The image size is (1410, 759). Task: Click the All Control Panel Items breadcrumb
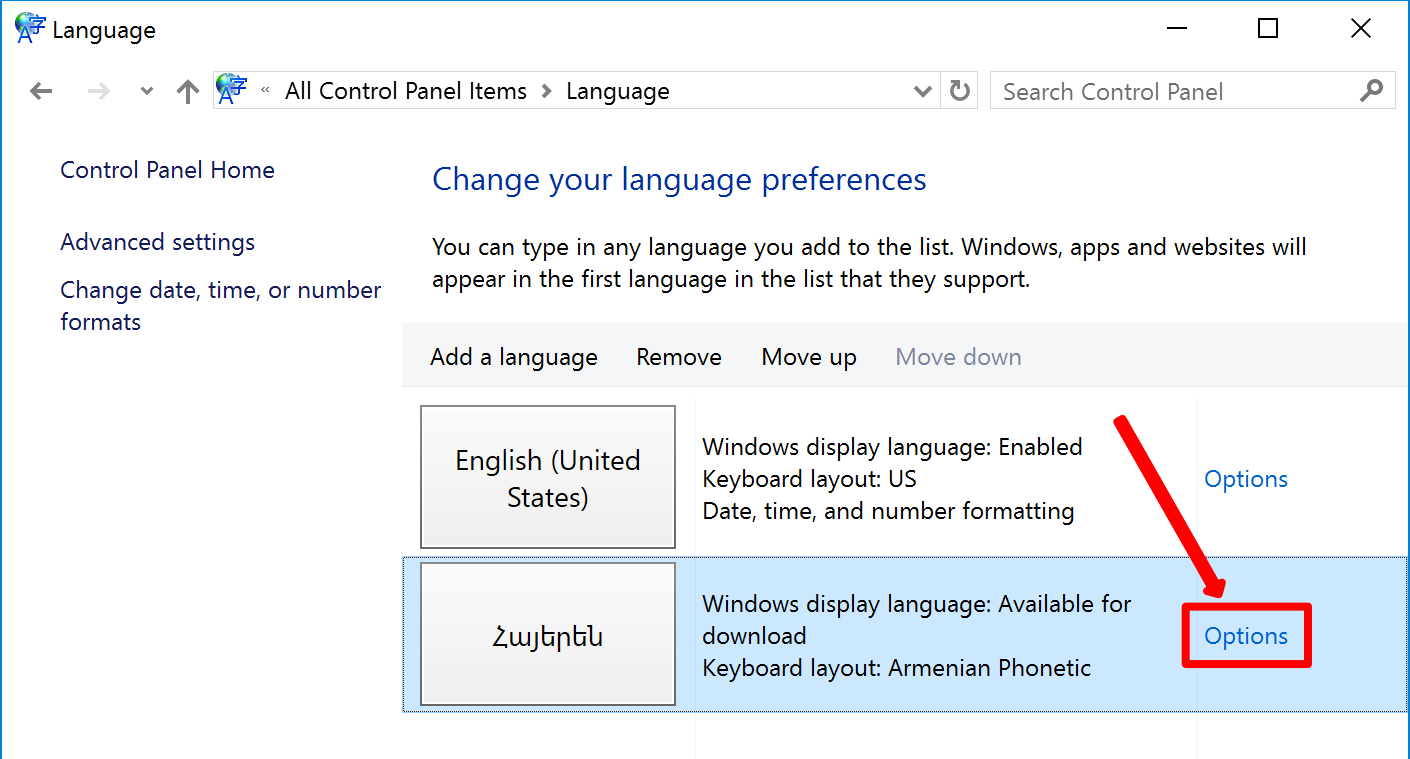pyautogui.click(x=405, y=92)
